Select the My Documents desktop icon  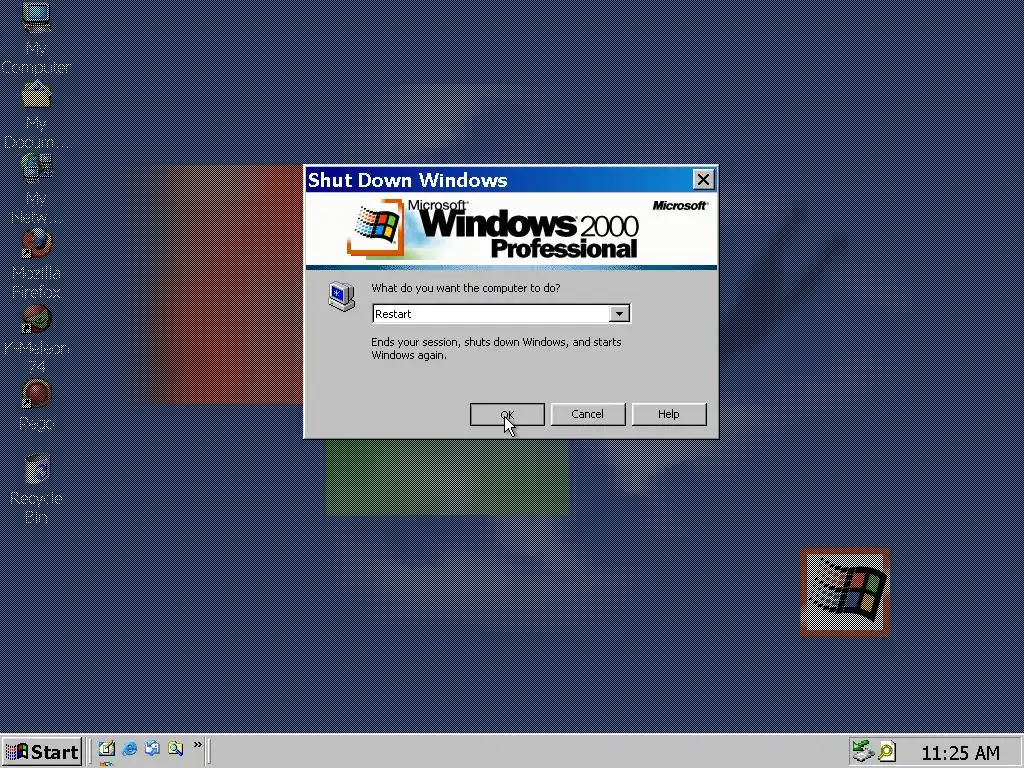36,115
